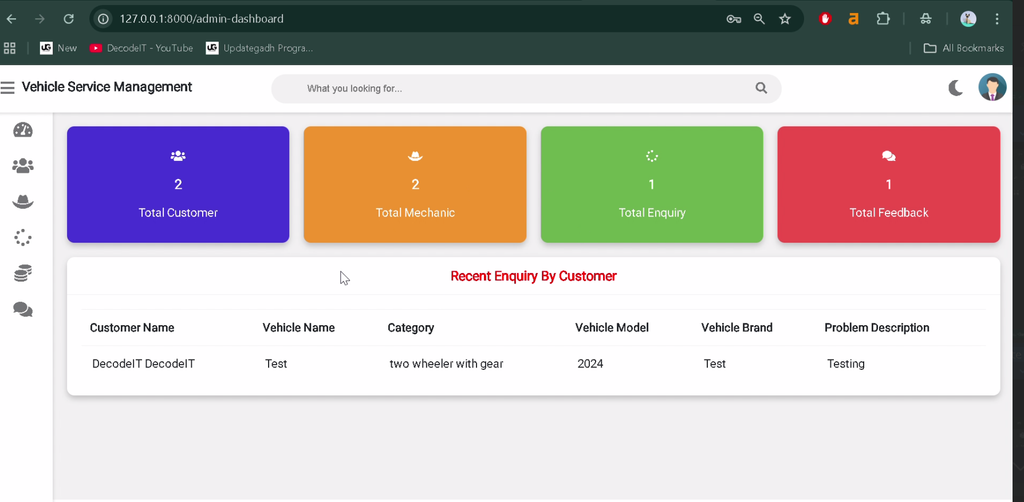
Task: Click the Vehicle Model column header
Action: (x=612, y=328)
